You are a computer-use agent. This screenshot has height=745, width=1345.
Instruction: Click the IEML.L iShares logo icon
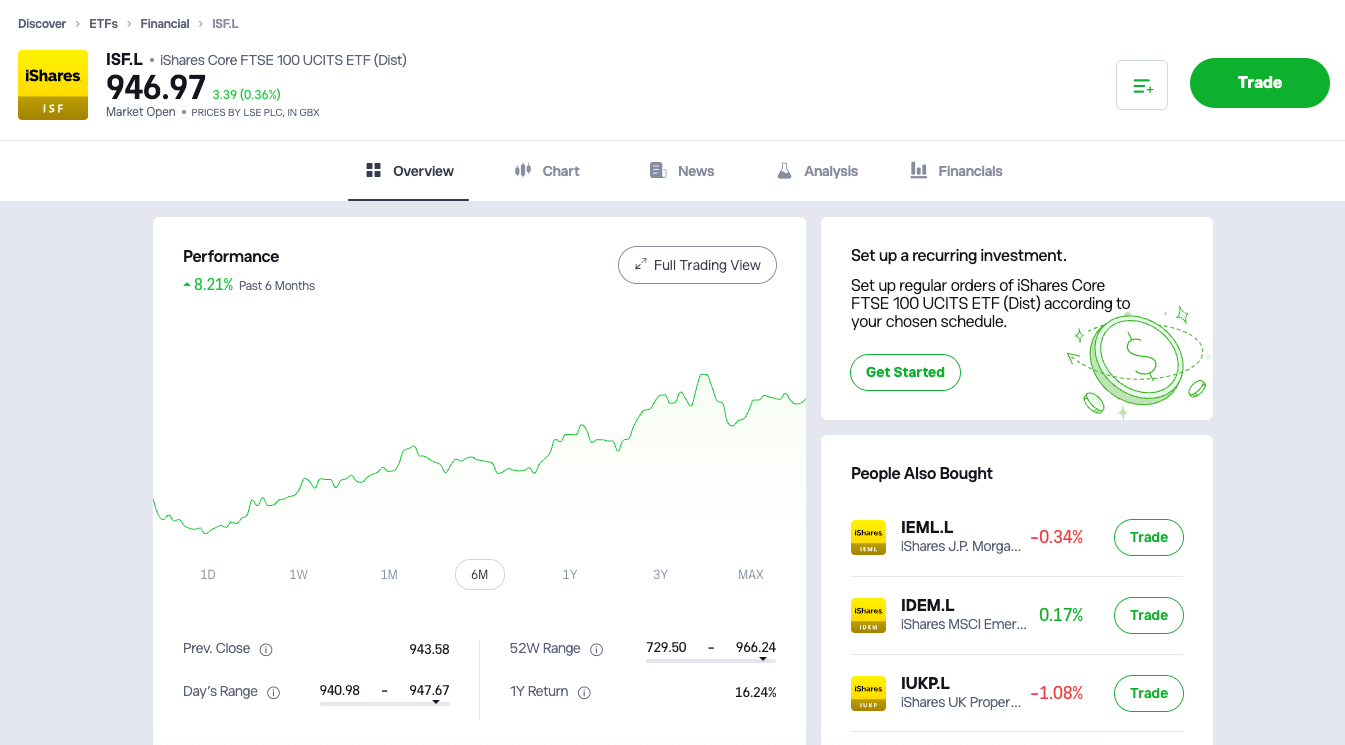868,537
